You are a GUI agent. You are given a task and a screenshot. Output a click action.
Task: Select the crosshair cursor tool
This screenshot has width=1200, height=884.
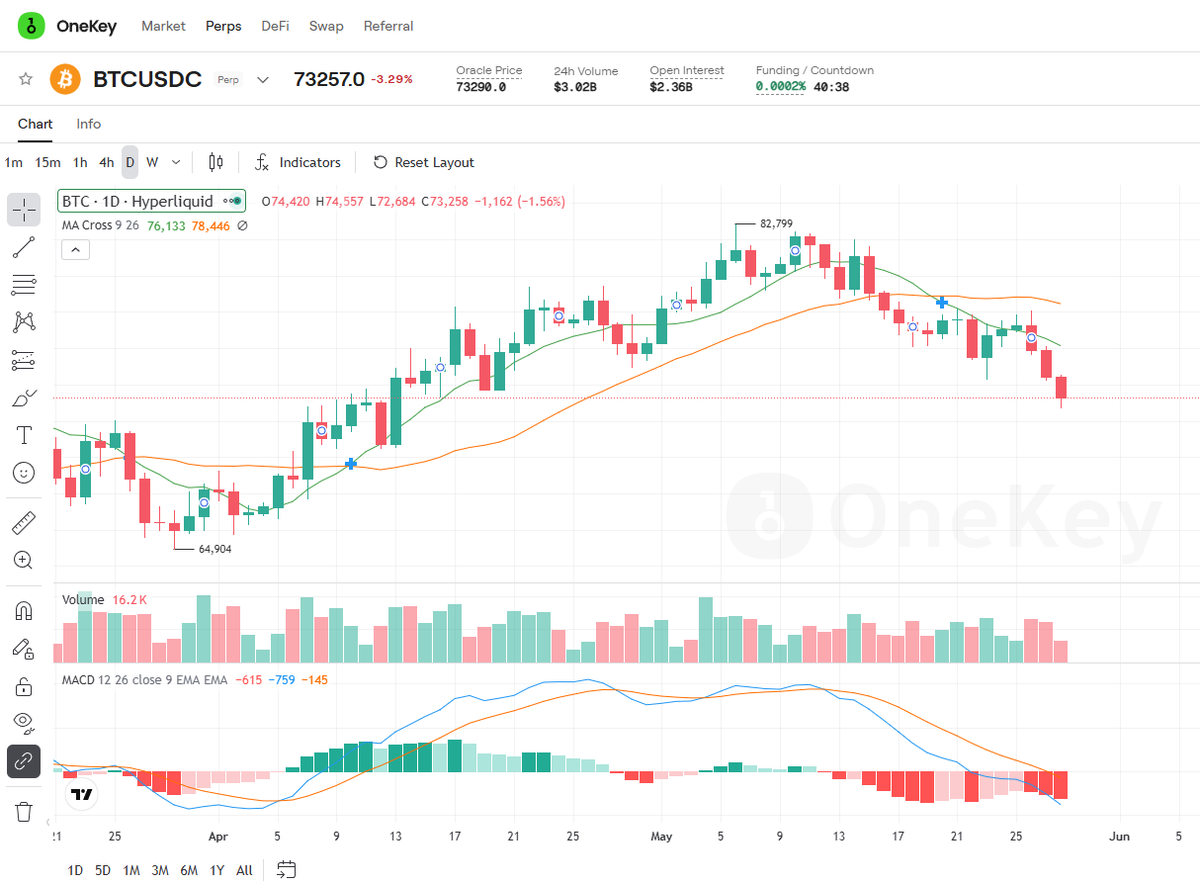point(24,210)
